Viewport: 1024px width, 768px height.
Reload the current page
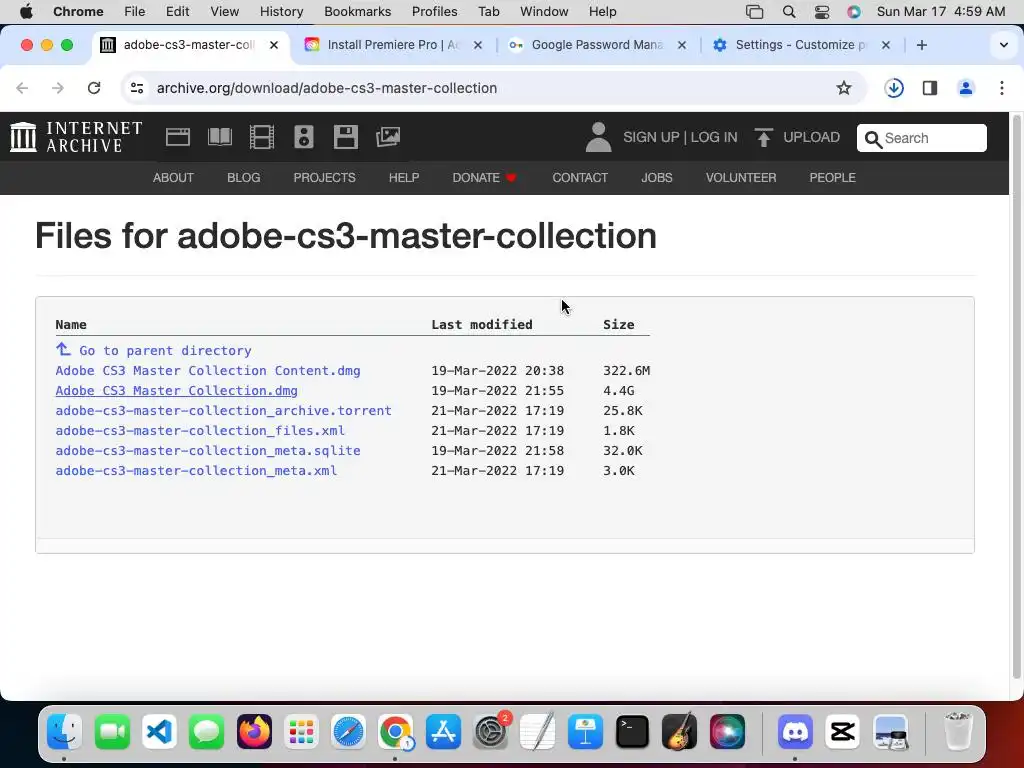tap(94, 88)
